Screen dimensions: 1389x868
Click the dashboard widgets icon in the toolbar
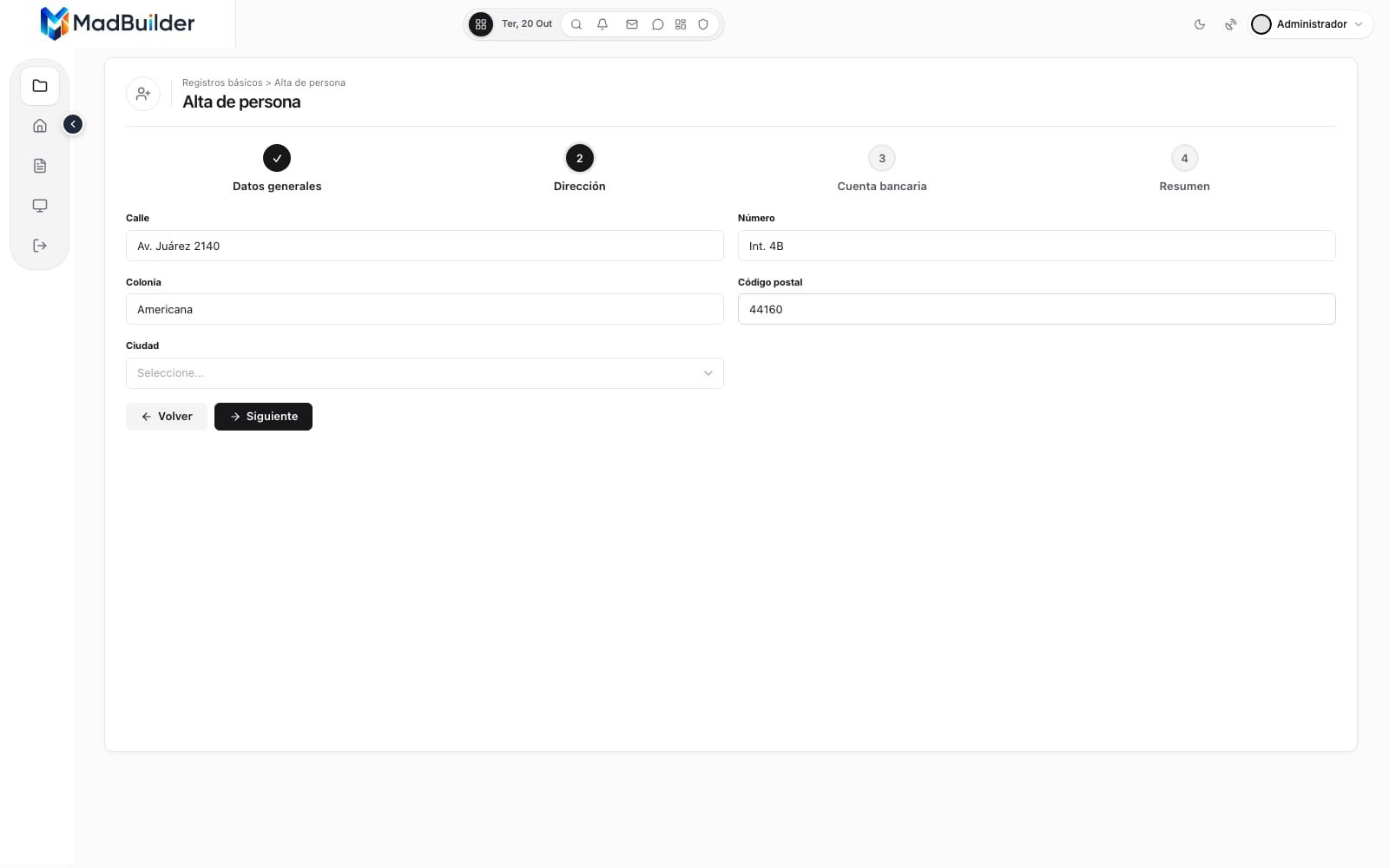pyautogui.click(x=681, y=24)
